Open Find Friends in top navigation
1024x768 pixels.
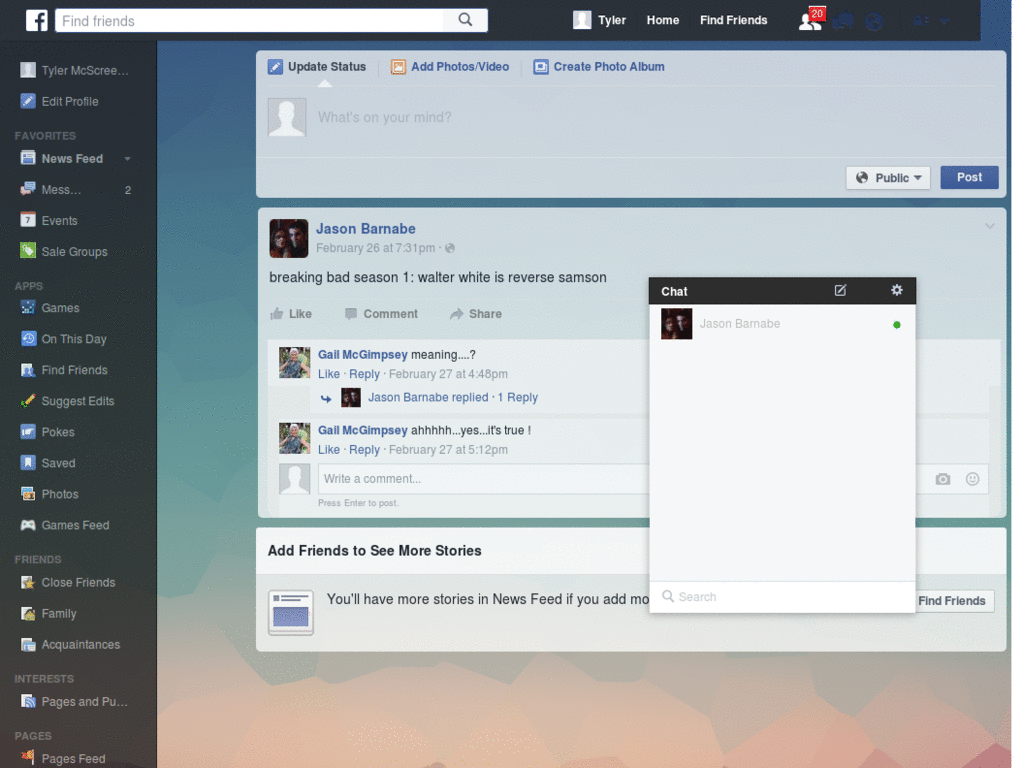(x=733, y=20)
